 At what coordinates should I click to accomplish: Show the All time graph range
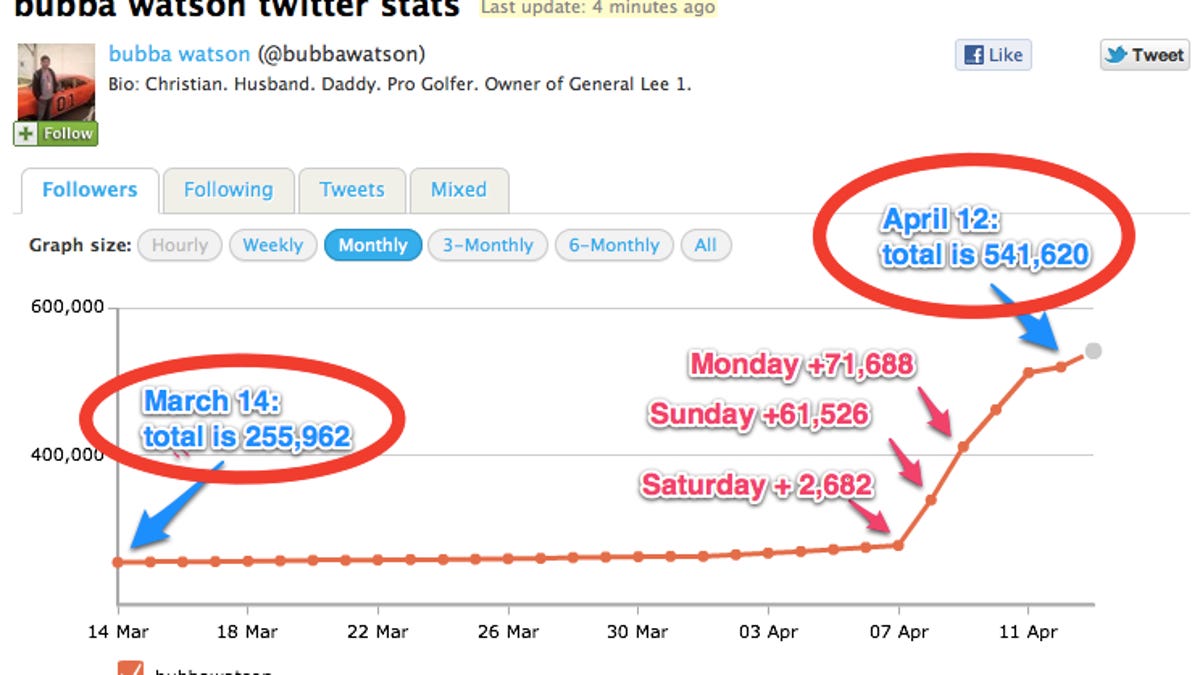pos(706,245)
